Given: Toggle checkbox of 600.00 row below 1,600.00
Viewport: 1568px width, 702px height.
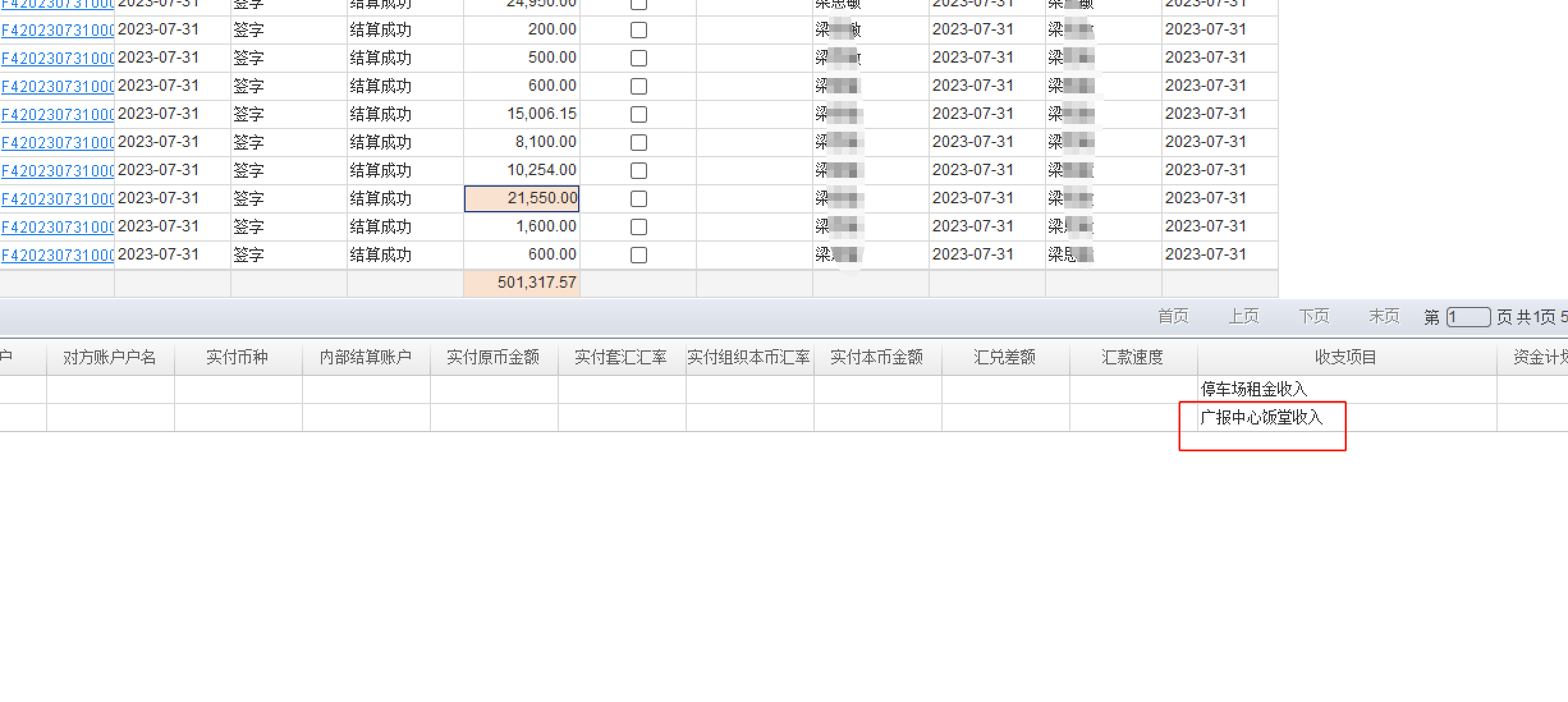Looking at the screenshot, I should click(x=638, y=255).
